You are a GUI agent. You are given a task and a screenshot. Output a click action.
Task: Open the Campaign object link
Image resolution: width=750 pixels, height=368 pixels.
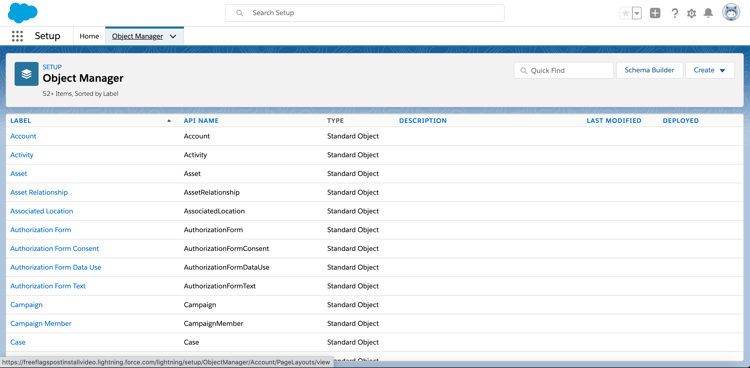pyautogui.click(x=26, y=304)
